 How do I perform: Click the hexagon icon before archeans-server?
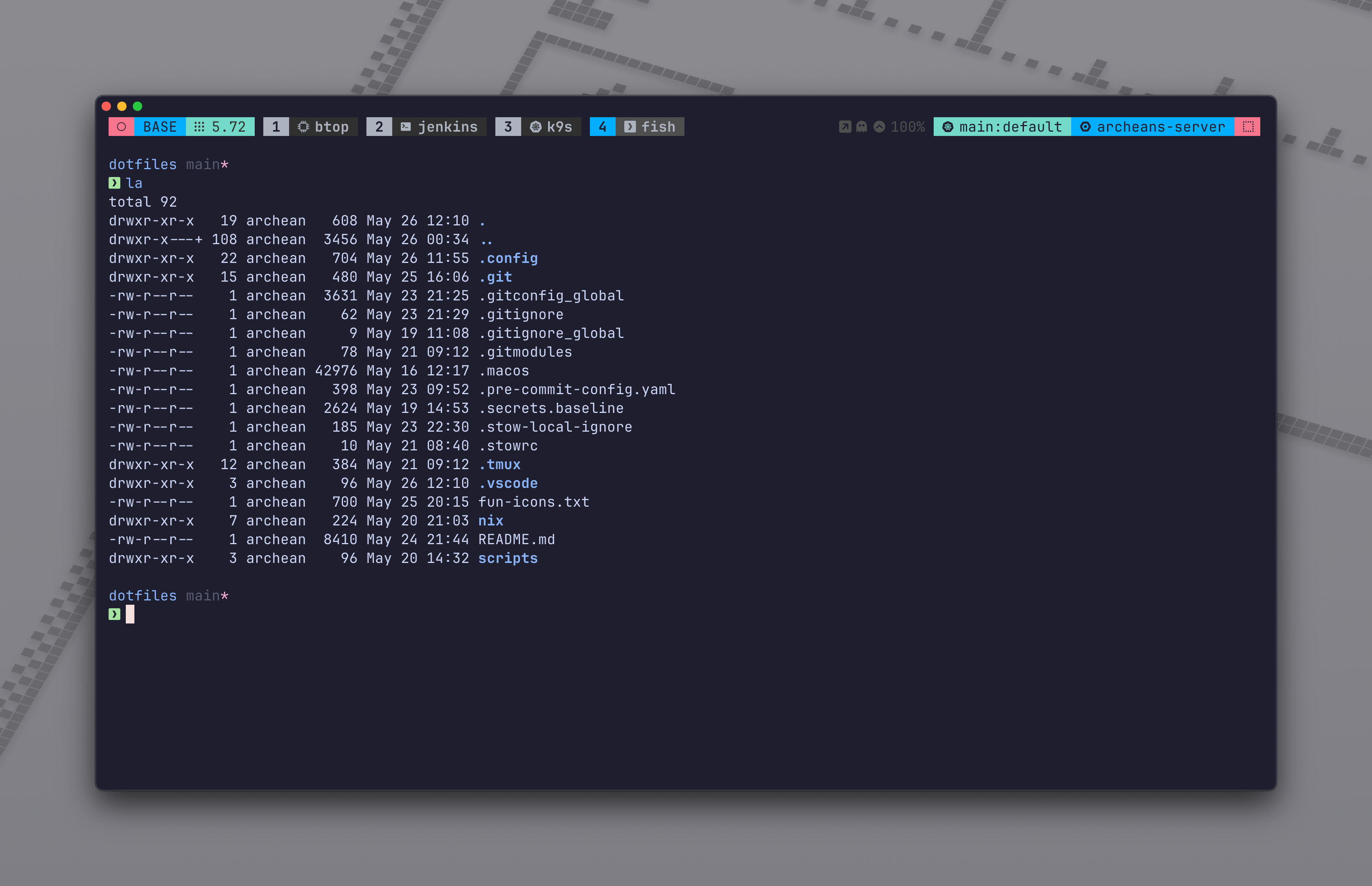click(x=1085, y=127)
